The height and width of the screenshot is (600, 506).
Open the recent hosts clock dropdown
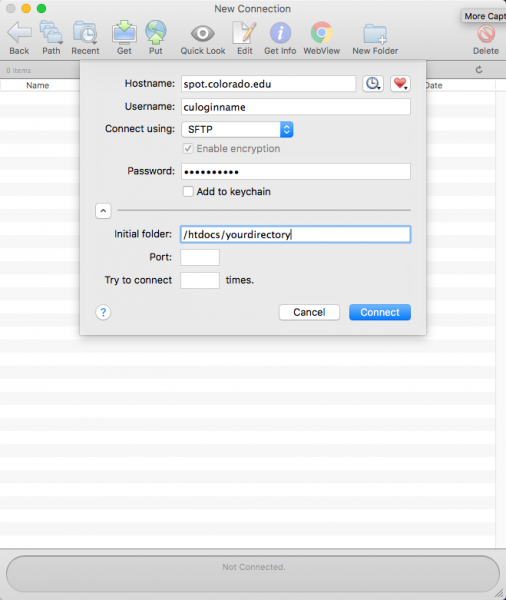[373, 84]
